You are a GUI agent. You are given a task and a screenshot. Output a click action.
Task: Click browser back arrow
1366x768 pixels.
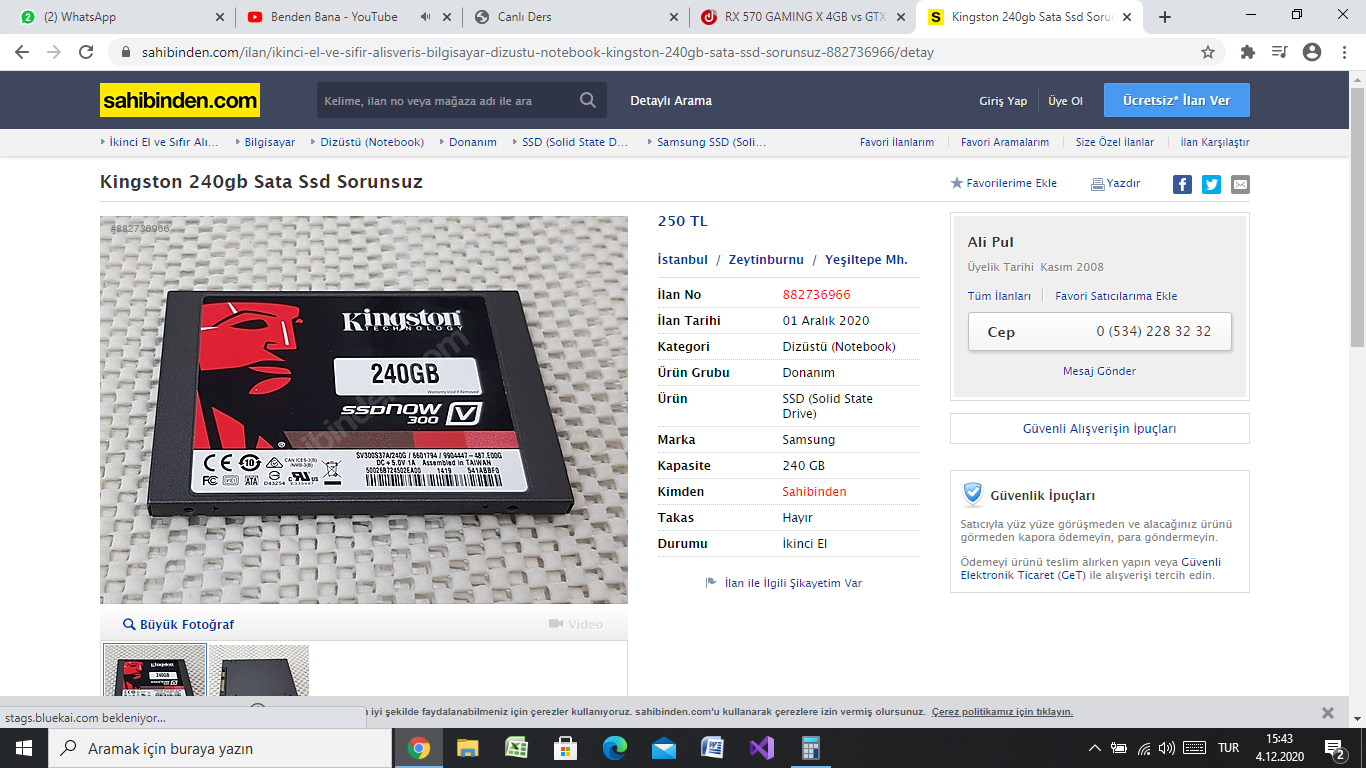(x=22, y=52)
